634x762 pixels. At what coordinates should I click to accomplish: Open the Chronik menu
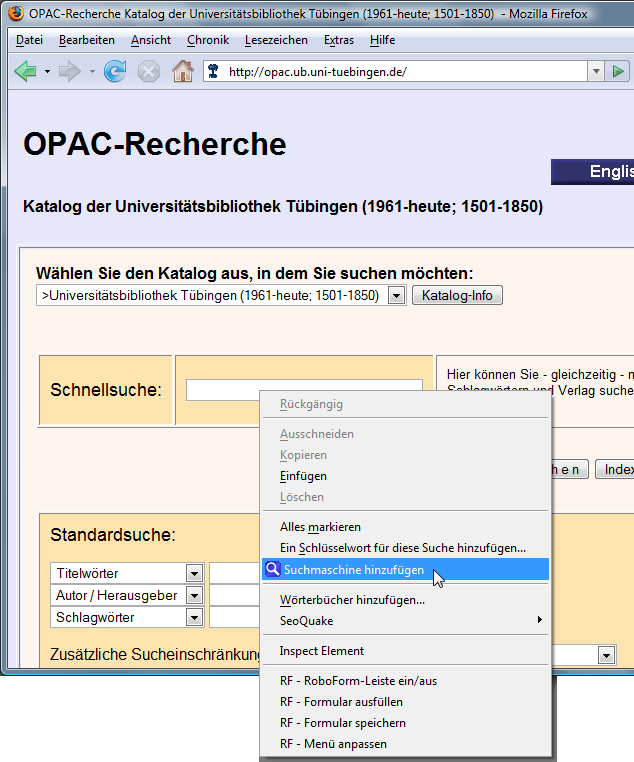coord(208,40)
